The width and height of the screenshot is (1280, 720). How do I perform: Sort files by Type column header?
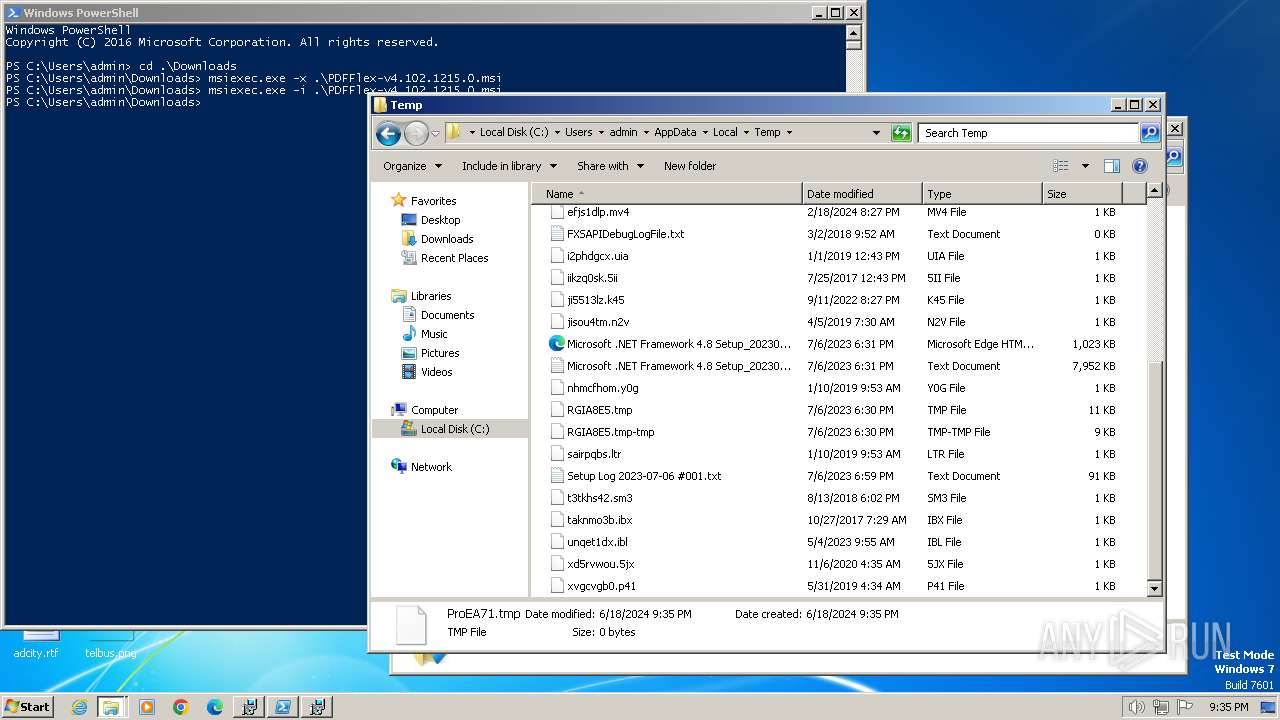pos(982,194)
